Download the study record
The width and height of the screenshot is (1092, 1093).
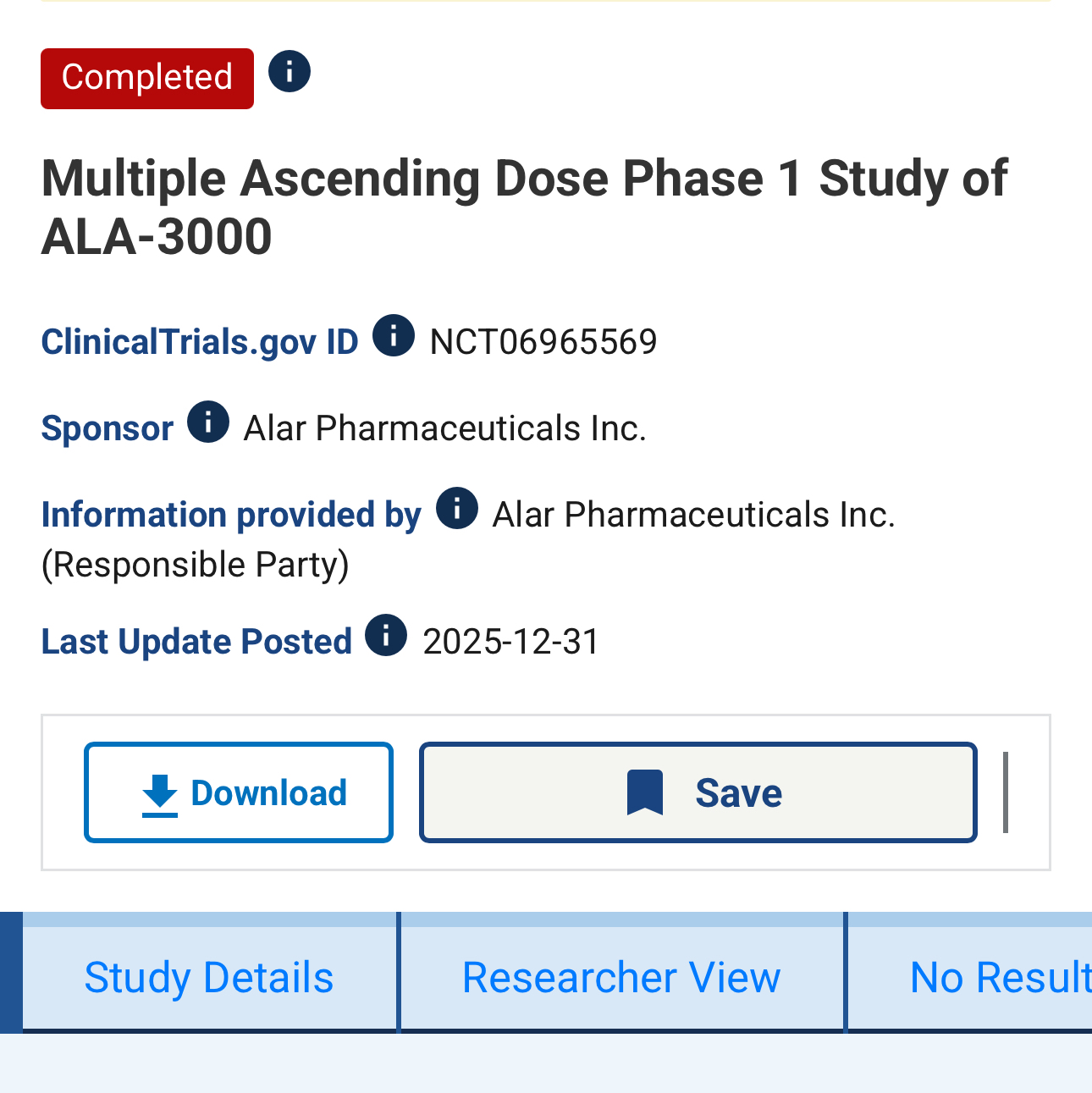point(239,792)
